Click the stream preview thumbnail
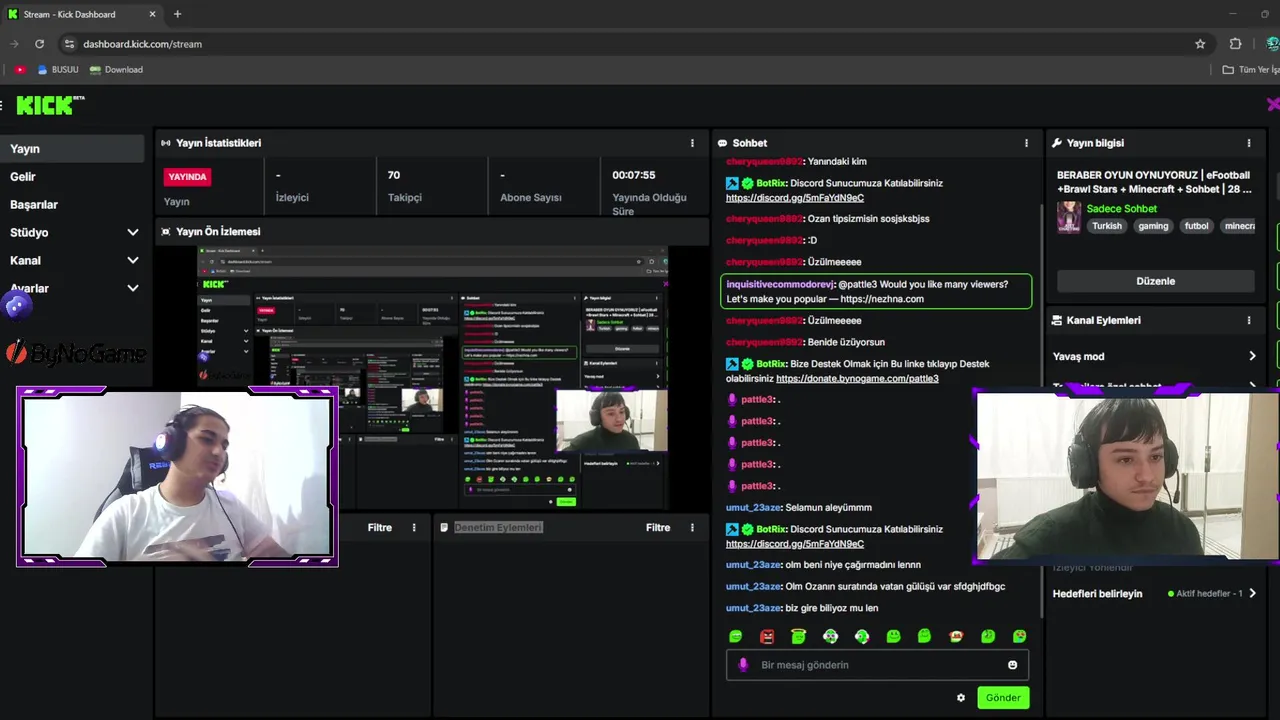 pos(433,378)
